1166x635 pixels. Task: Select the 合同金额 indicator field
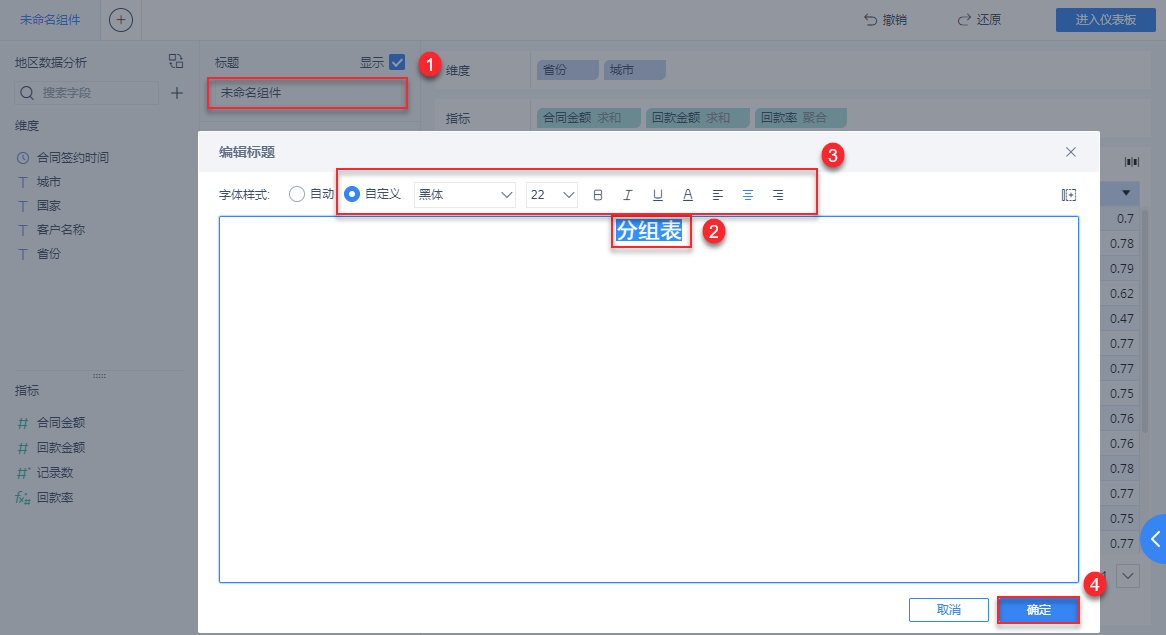61,422
